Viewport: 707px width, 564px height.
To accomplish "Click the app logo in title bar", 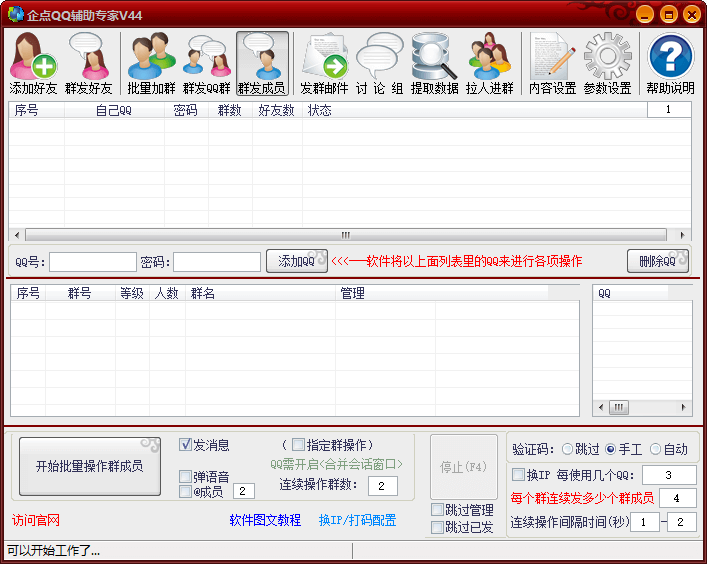I will (16, 14).
